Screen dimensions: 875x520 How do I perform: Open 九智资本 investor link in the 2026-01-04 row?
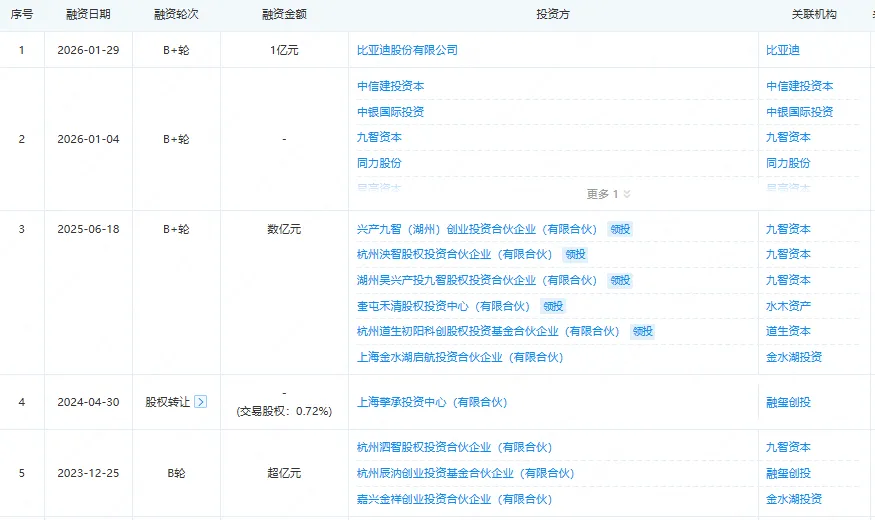tap(379, 137)
